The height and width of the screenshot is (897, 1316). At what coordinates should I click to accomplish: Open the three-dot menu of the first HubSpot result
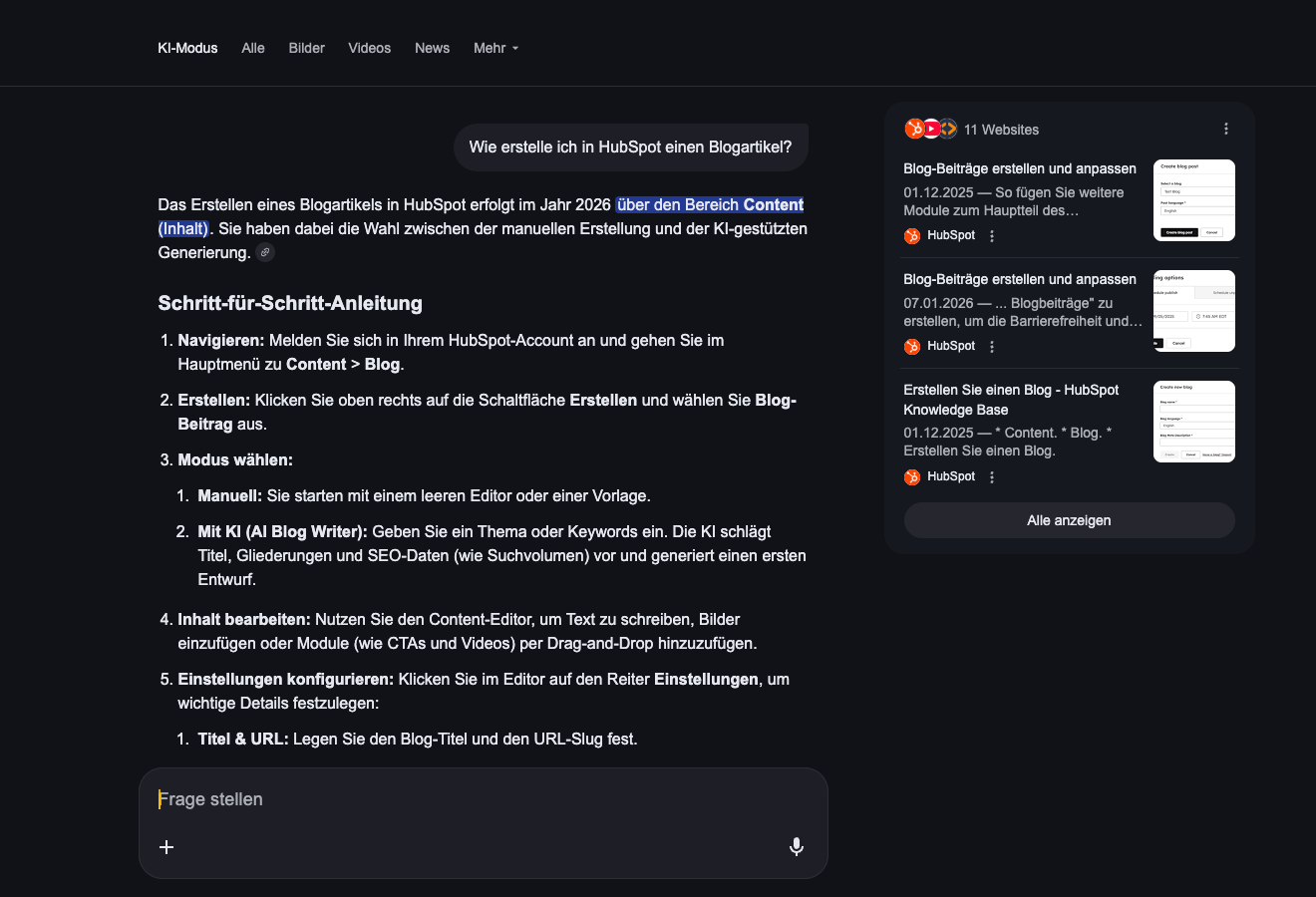click(x=991, y=235)
